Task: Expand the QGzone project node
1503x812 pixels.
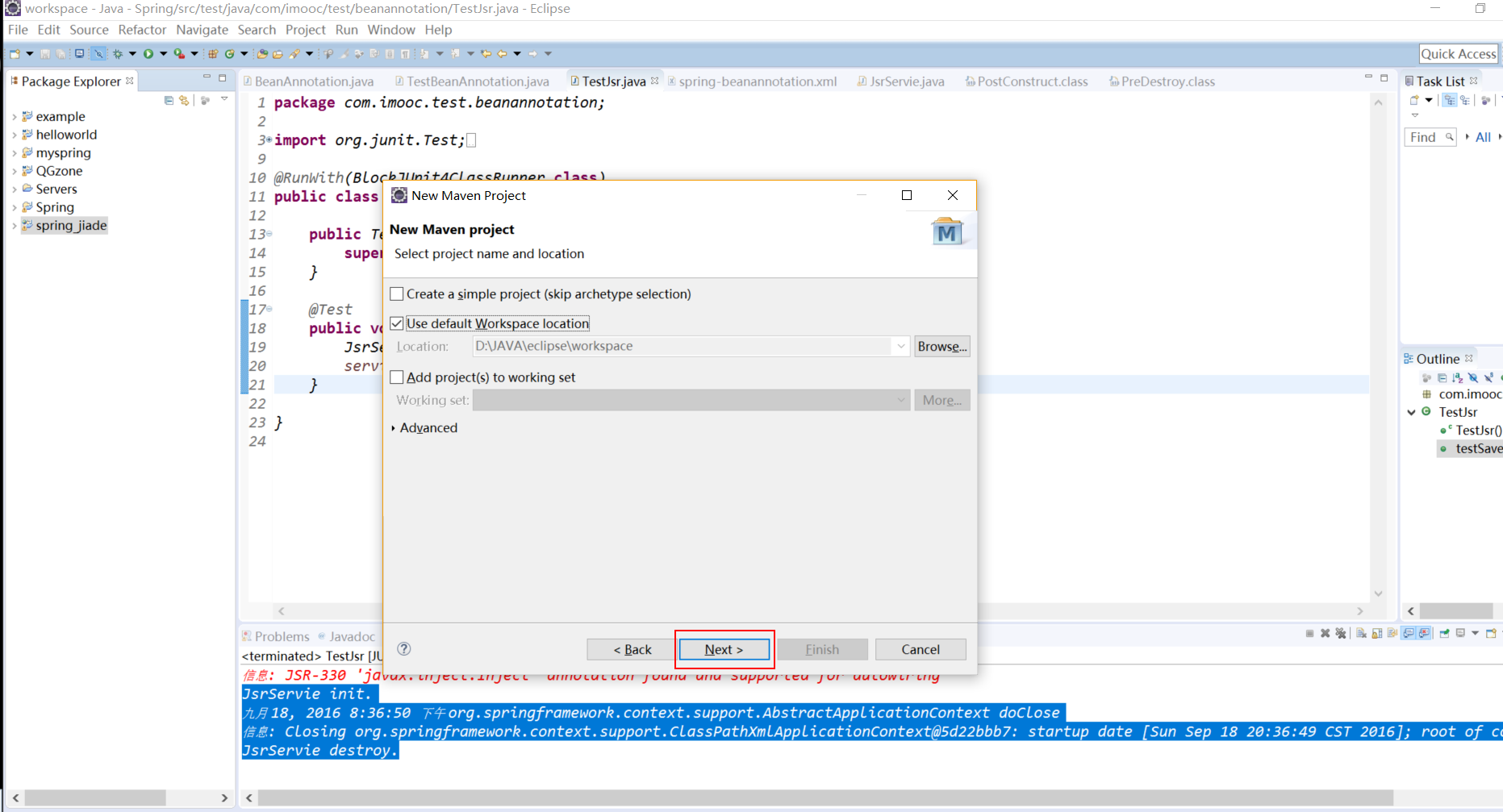Action: tap(15, 172)
